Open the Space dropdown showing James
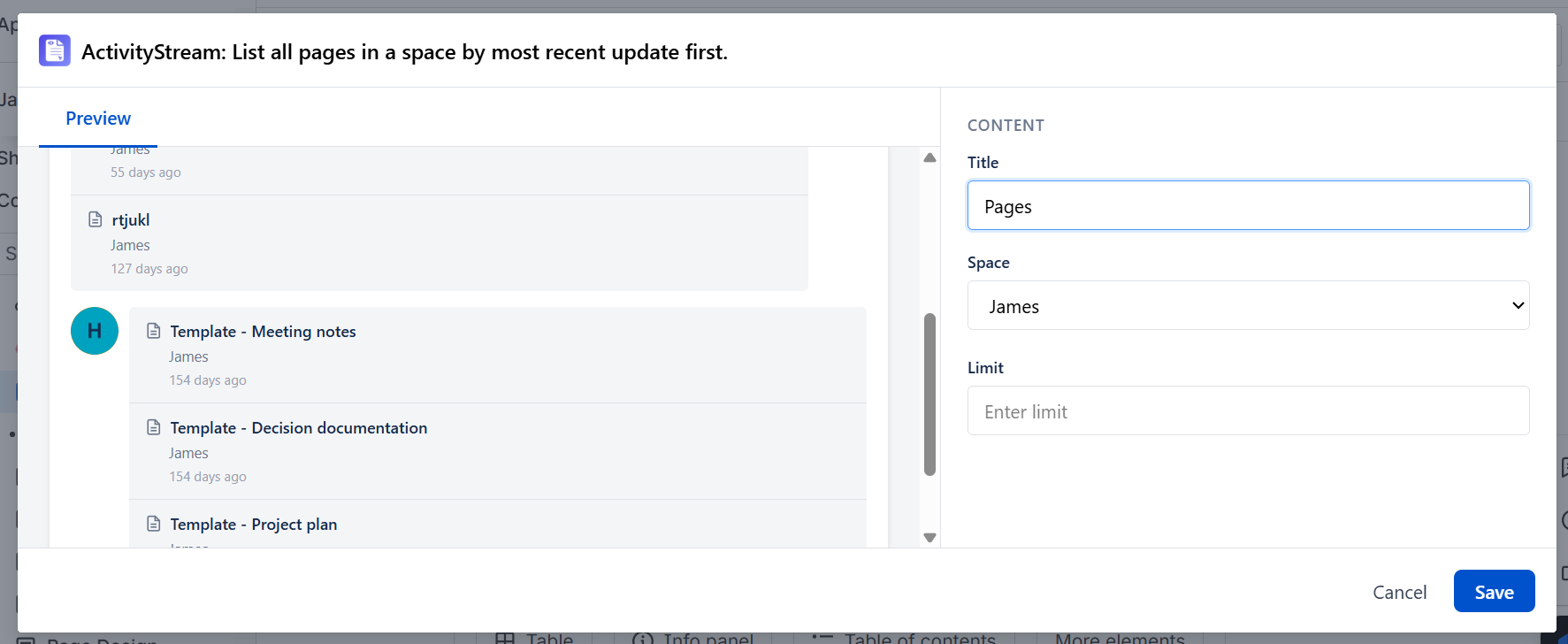This screenshot has height=644, width=1568. (x=1248, y=305)
